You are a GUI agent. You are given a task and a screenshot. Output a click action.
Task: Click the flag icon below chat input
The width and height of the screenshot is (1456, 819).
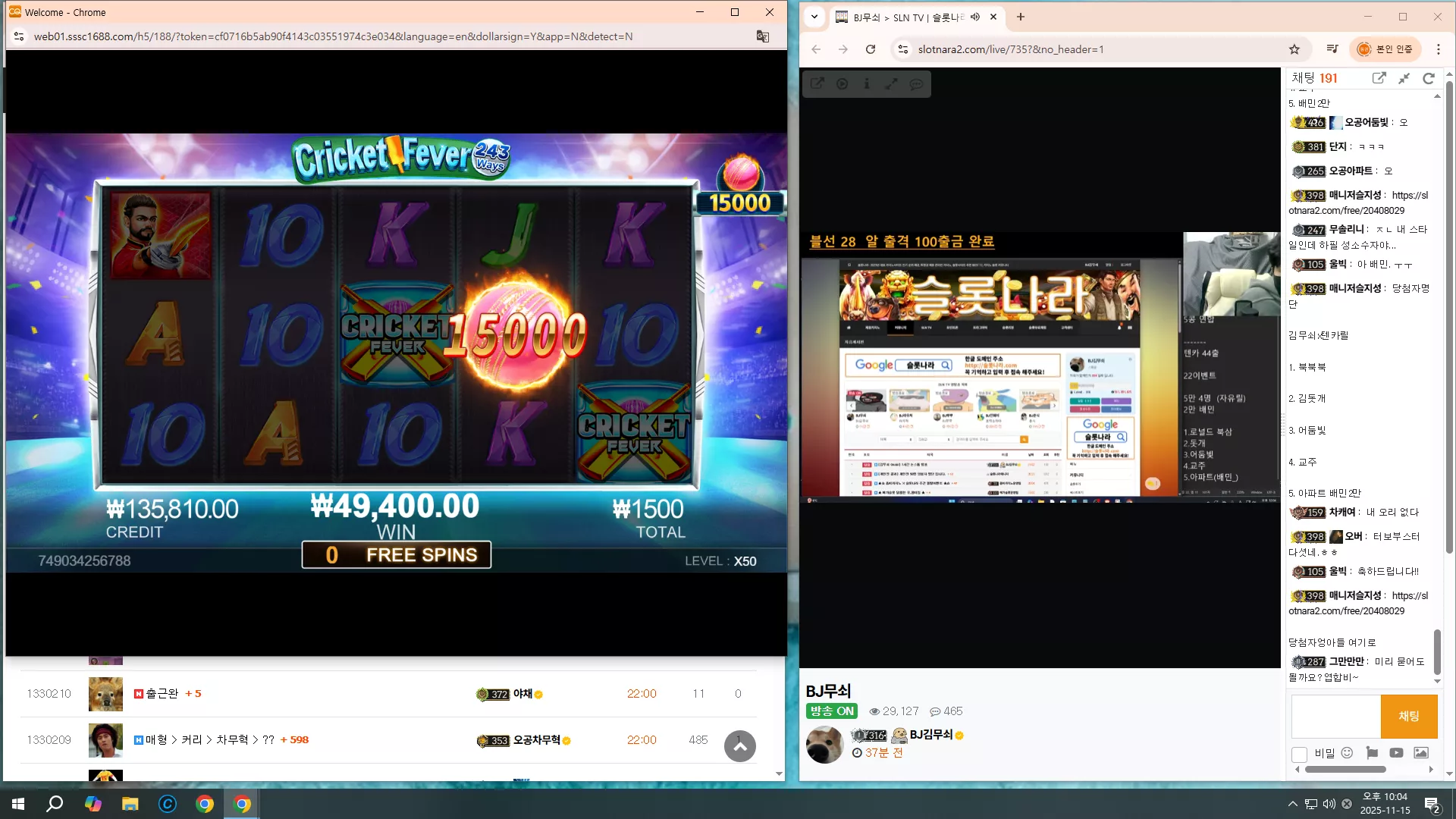click(x=1372, y=753)
